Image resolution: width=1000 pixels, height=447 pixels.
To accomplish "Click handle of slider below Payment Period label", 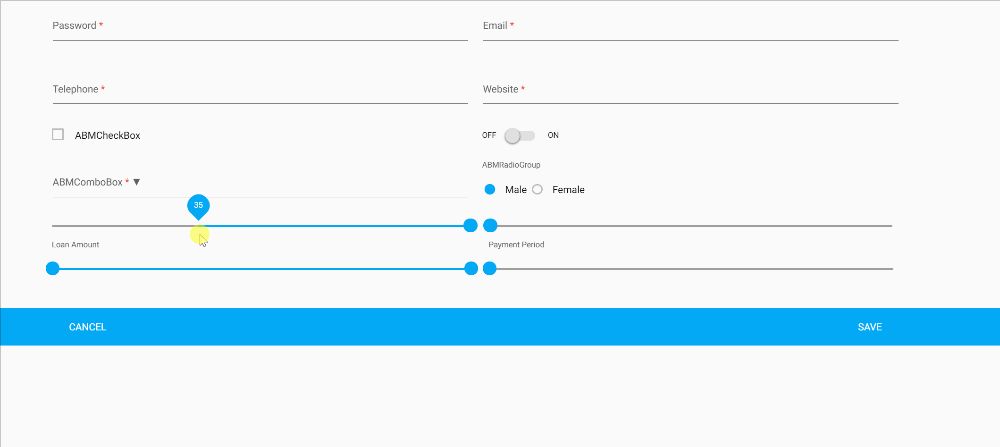I will pos(490,268).
